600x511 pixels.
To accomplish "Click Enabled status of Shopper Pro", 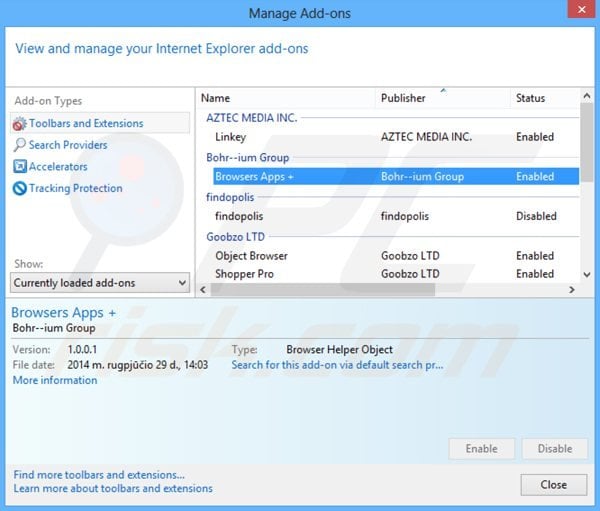I will [x=535, y=274].
